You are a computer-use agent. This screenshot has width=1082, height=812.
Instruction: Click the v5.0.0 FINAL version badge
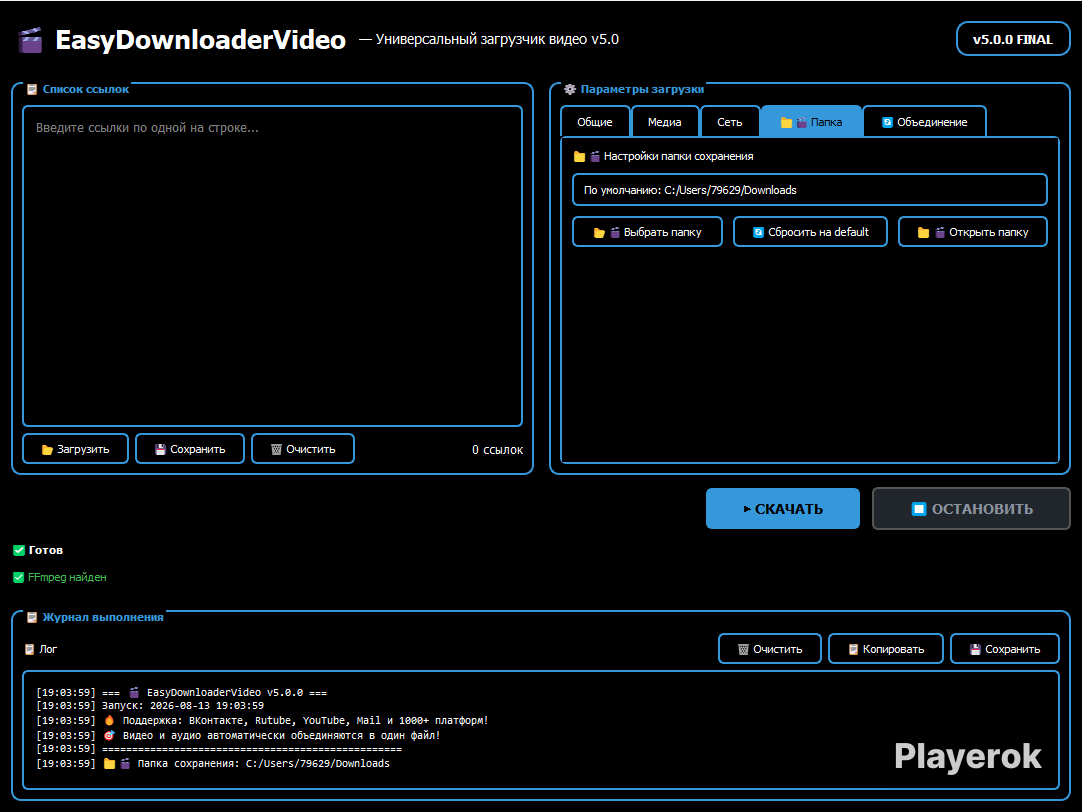click(x=1012, y=39)
